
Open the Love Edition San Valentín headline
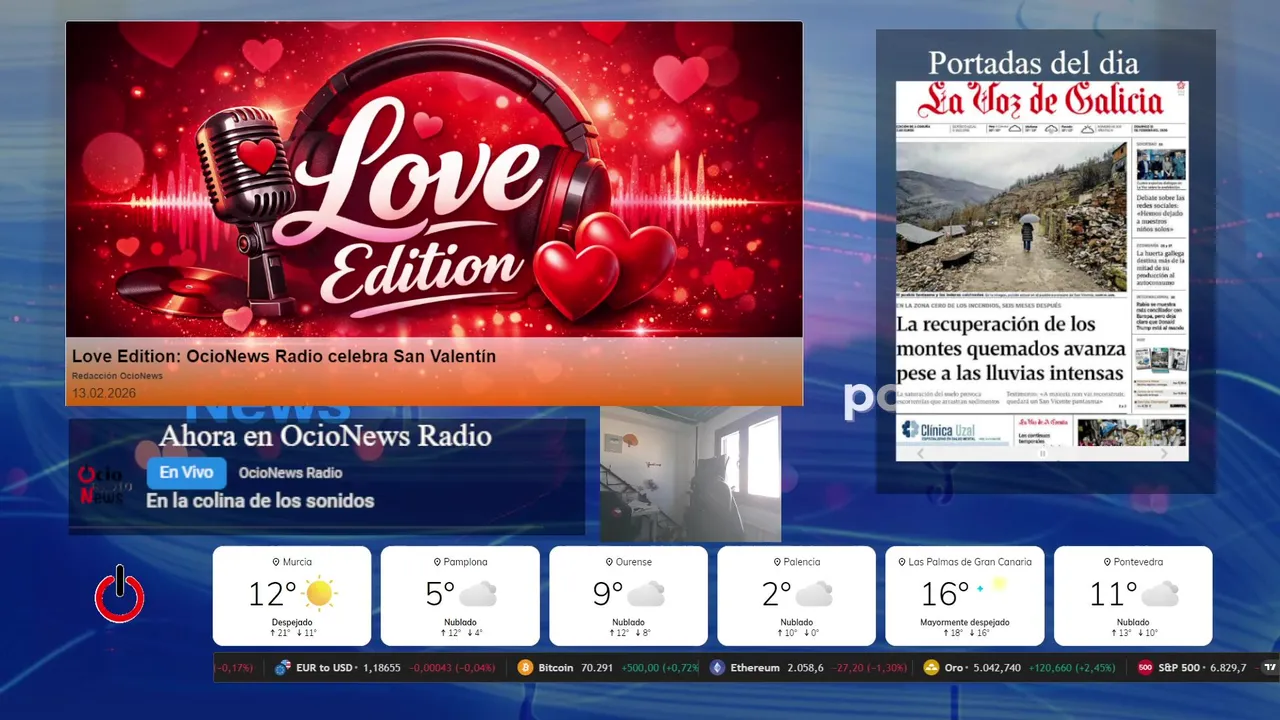point(284,356)
